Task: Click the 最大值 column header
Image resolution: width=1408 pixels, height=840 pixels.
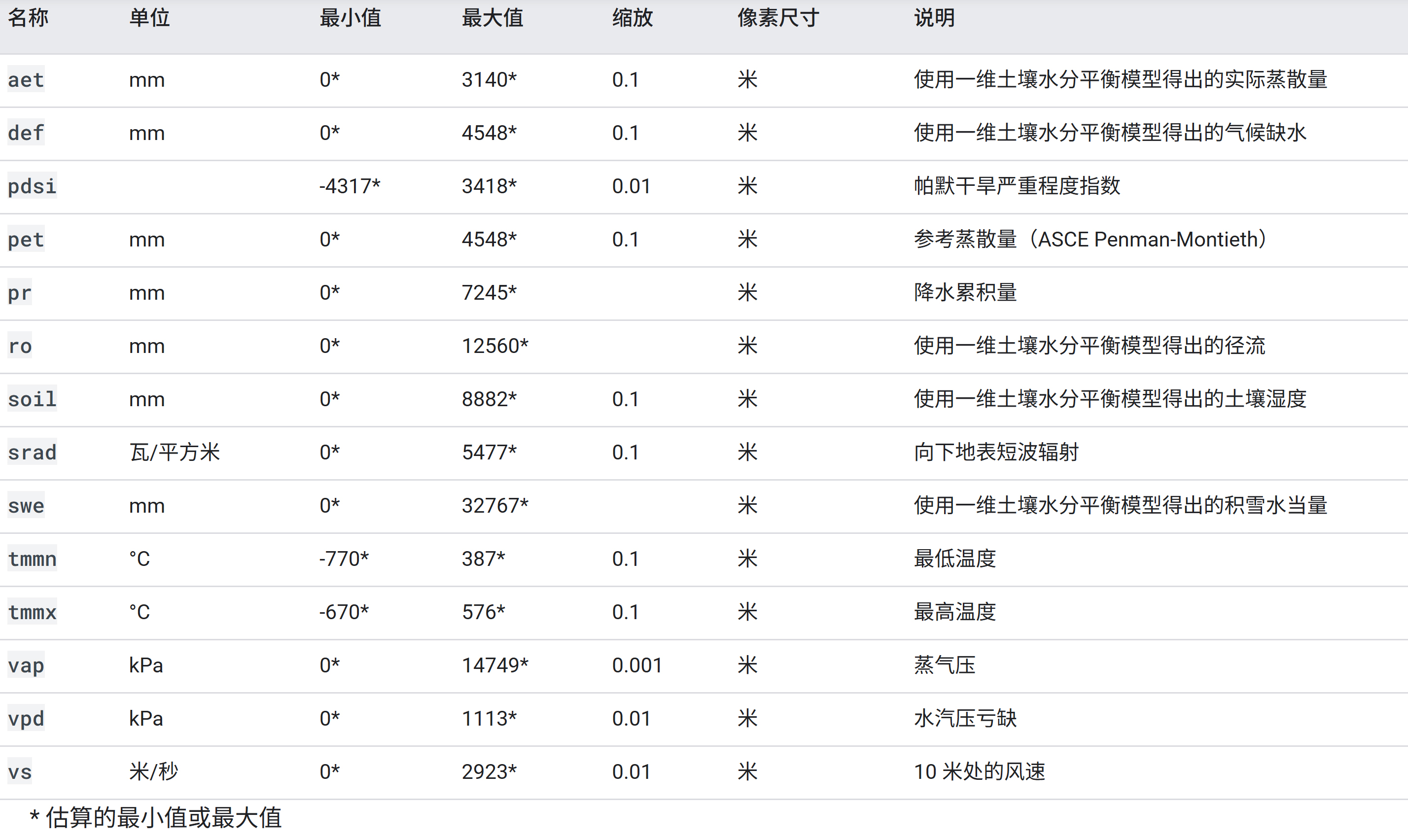Action: click(492, 18)
